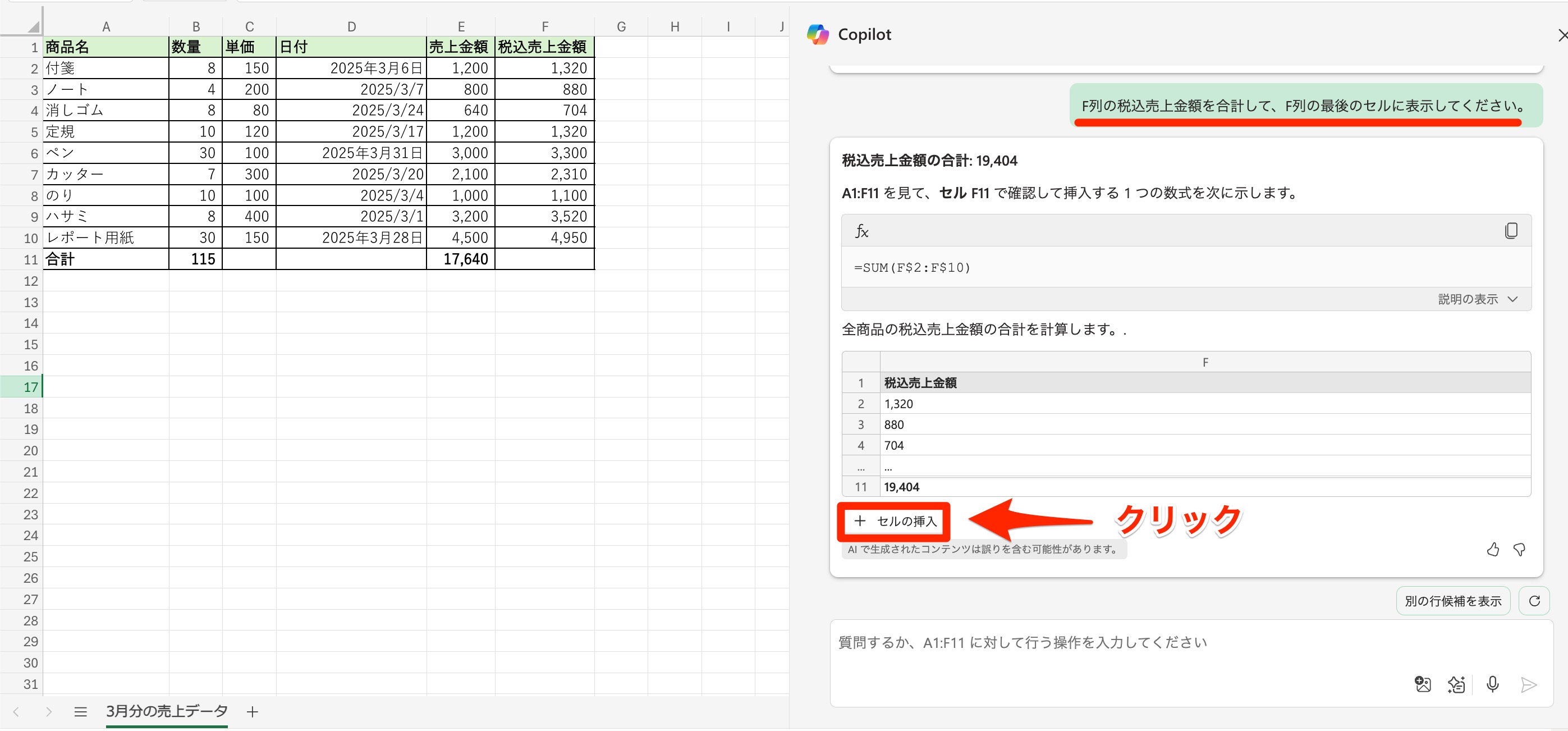Copy the SUM formula with copy icon
1568x731 pixels.
tap(1511, 231)
